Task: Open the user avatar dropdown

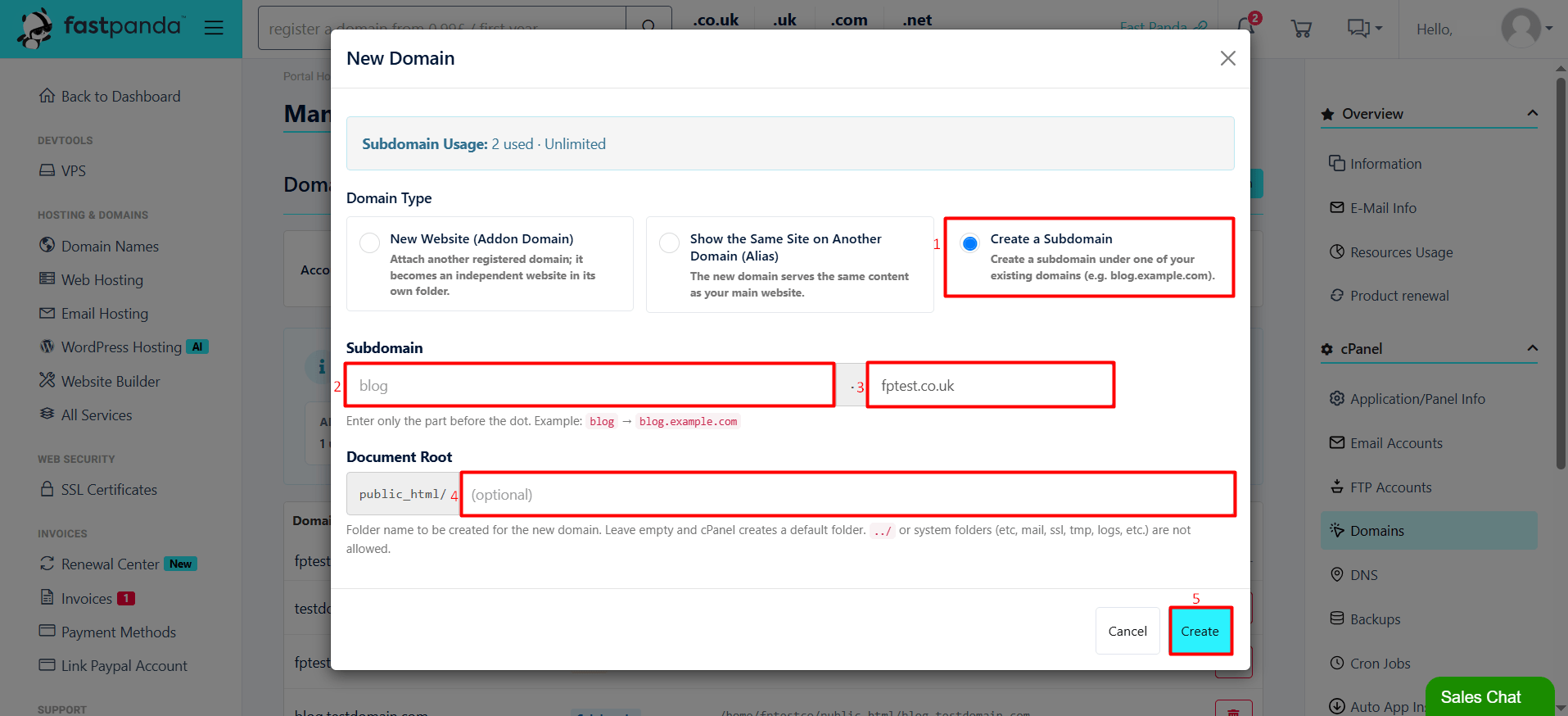Action: (1527, 28)
